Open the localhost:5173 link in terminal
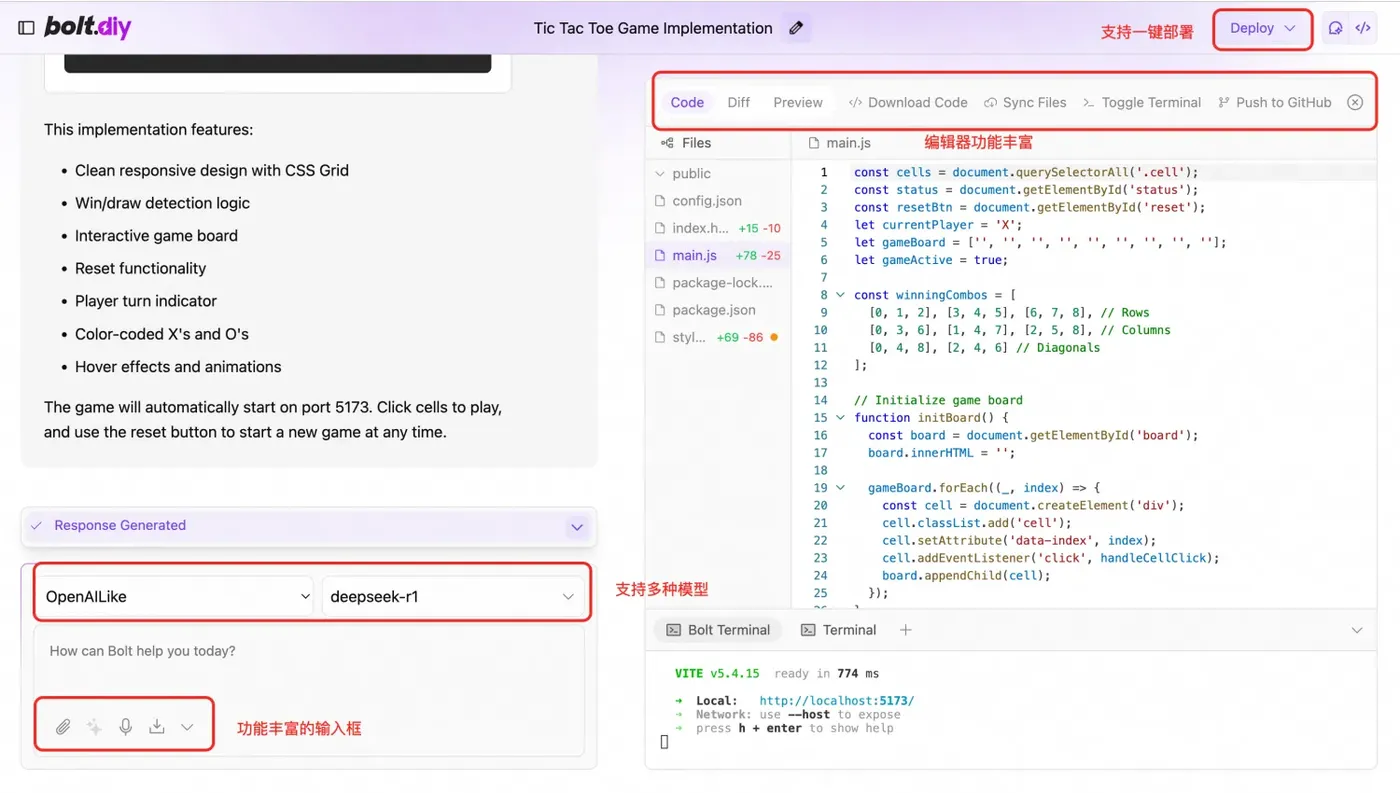Image resolution: width=1400 pixels, height=793 pixels. (x=836, y=701)
